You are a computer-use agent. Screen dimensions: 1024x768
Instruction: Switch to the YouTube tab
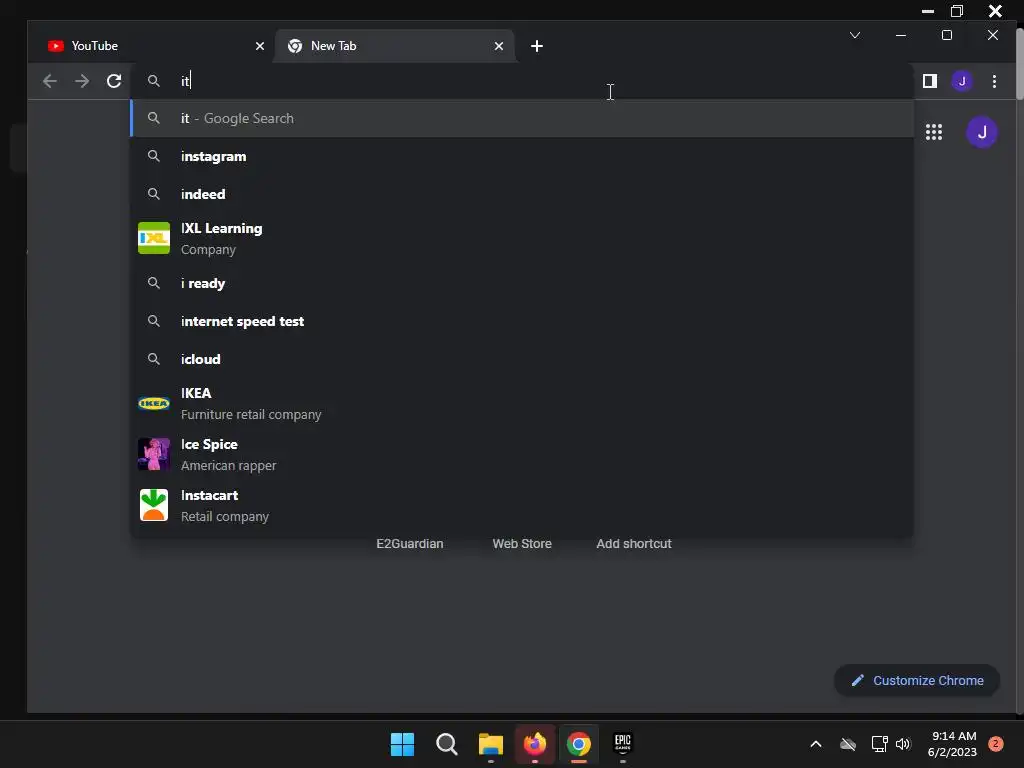(x=155, y=46)
